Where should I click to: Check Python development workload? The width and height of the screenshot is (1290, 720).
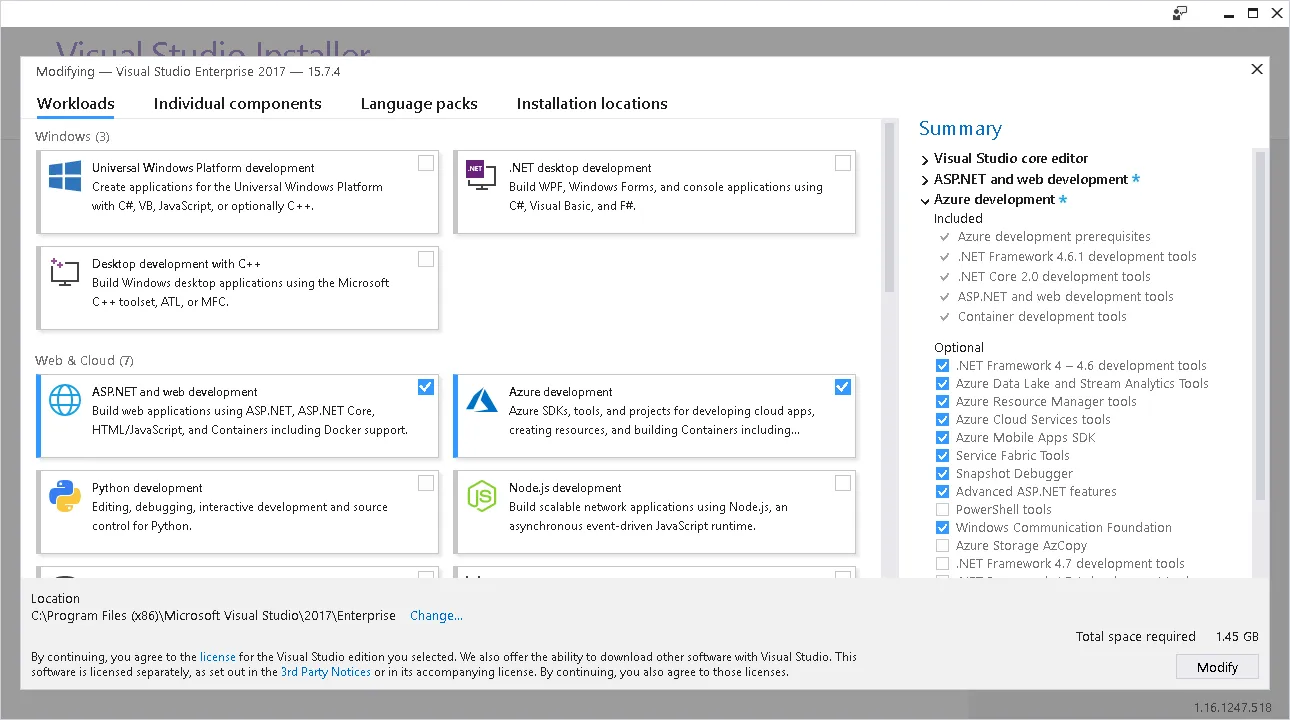tap(426, 483)
